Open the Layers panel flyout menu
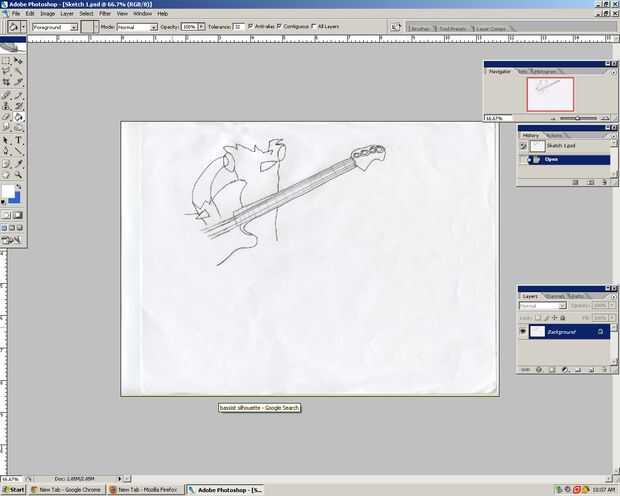This screenshot has height=496, width=620. click(613, 296)
